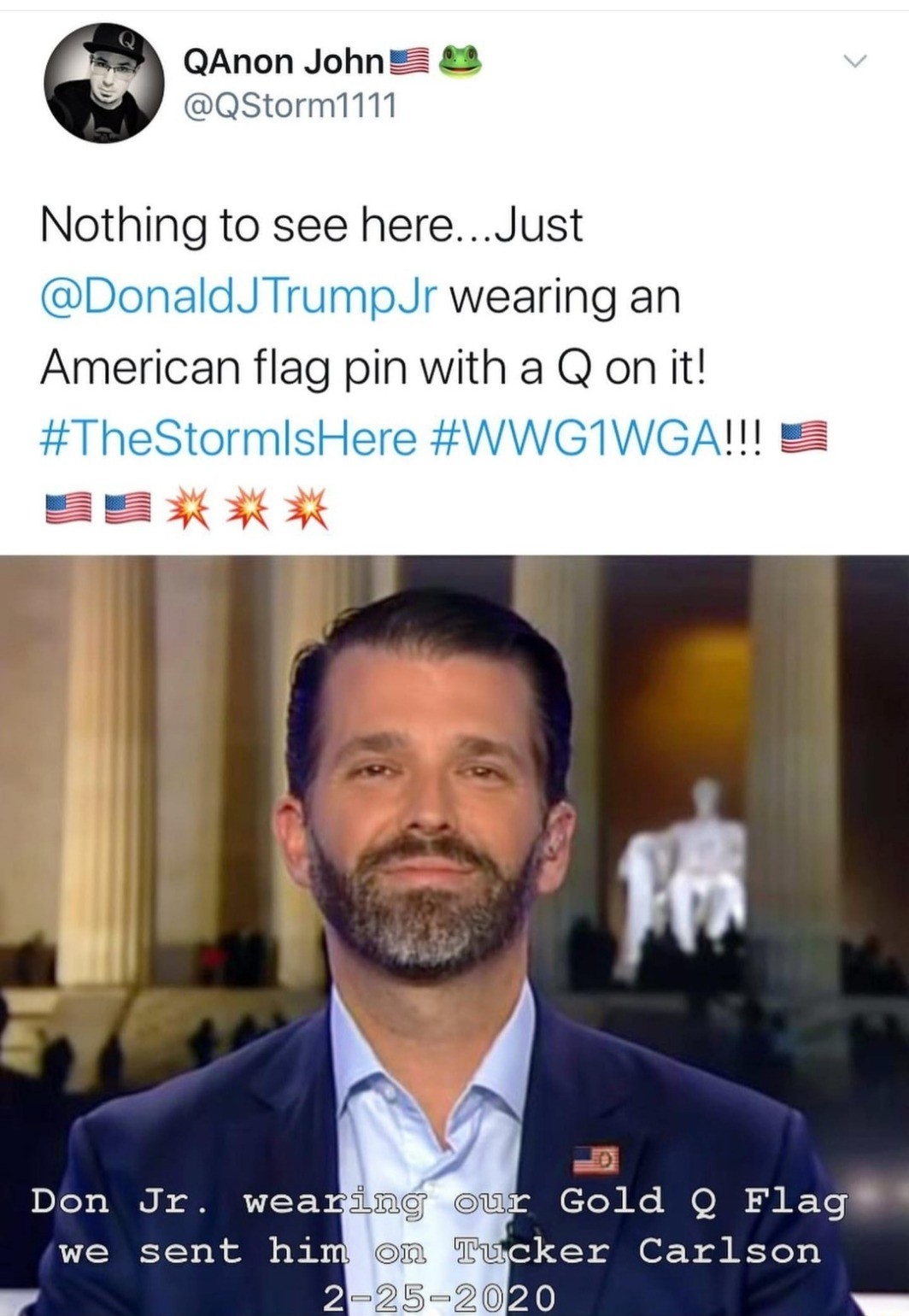Open QAnon John's profile avatar
The width and height of the screenshot is (909, 1316).
point(103,83)
